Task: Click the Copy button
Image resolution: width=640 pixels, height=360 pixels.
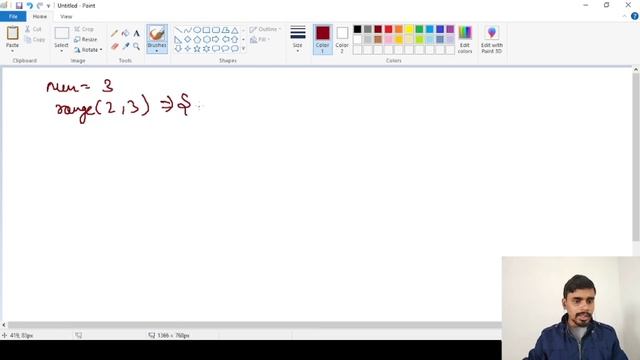Action: pos(35,40)
